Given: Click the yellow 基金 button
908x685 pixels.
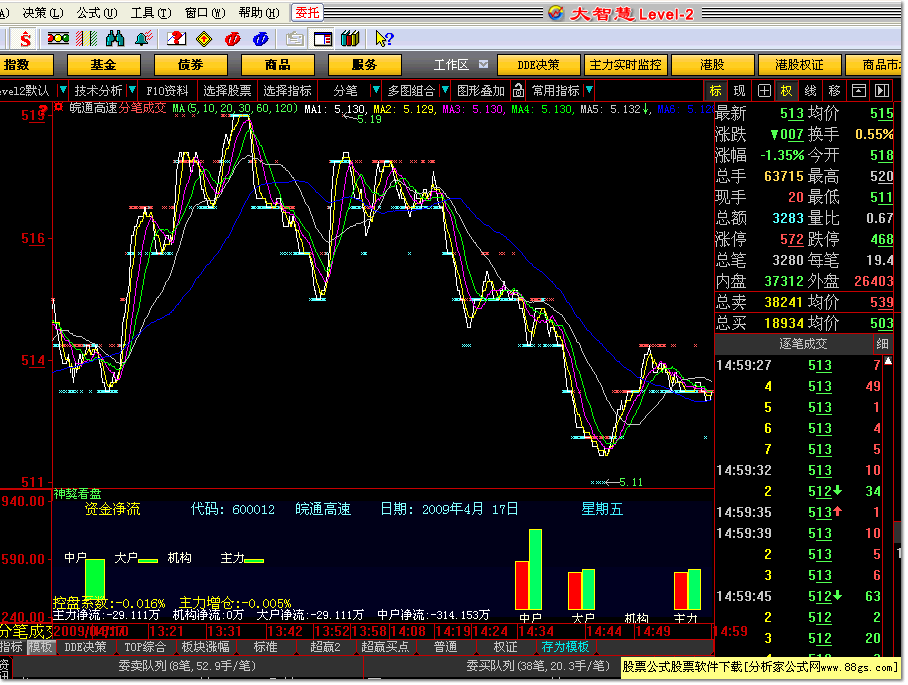Looking at the screenshot, I should click(x=104, y=65).
